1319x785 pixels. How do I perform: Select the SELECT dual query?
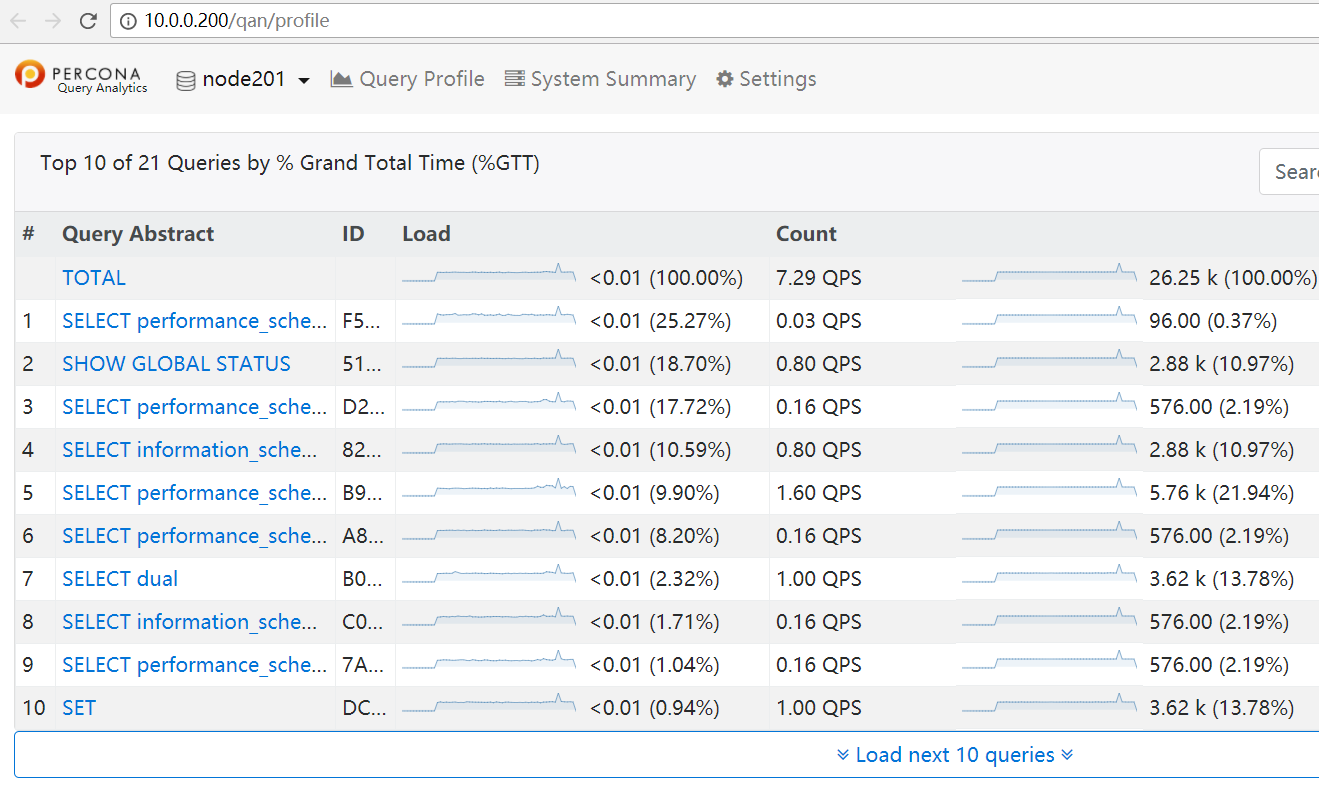pos(119,578)
